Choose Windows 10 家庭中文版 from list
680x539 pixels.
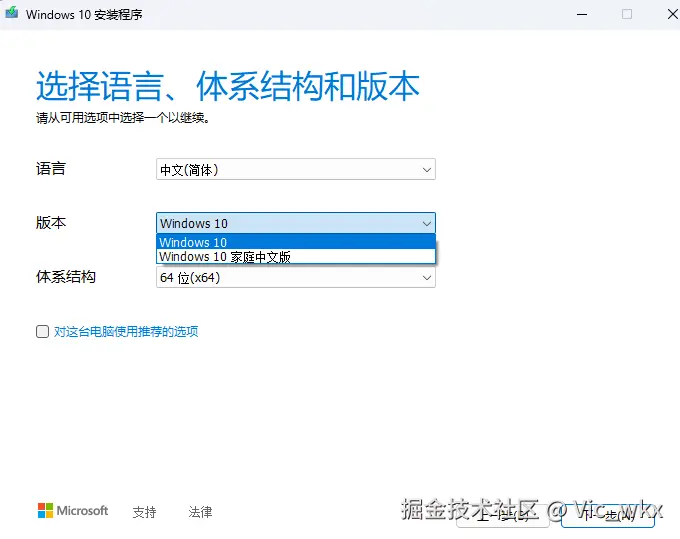click(296, 257)
